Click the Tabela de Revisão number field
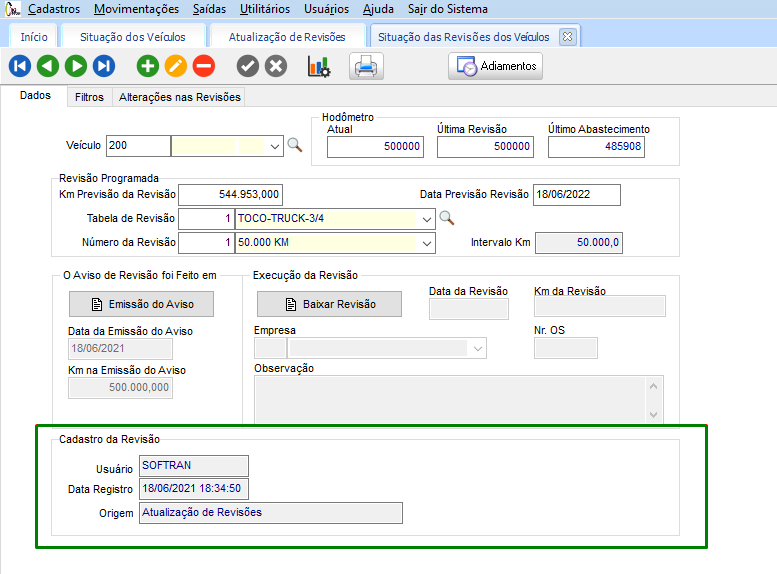This screenshot has width=777, height=574. [x=206, y=219]
